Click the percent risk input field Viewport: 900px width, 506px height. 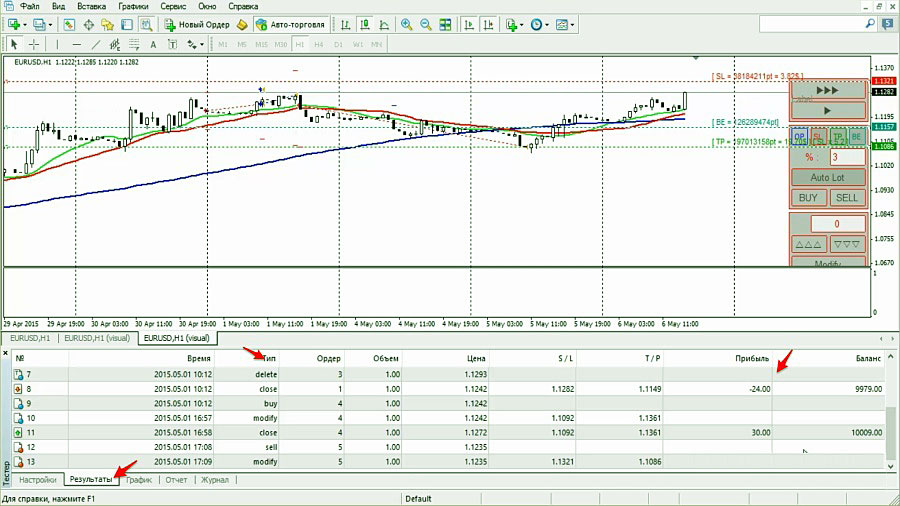pos(847,157)
